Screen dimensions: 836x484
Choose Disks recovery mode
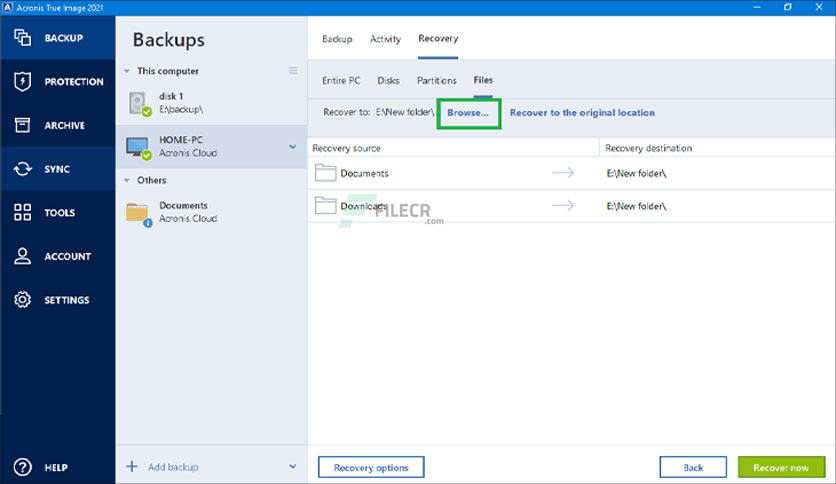point(388,80)
